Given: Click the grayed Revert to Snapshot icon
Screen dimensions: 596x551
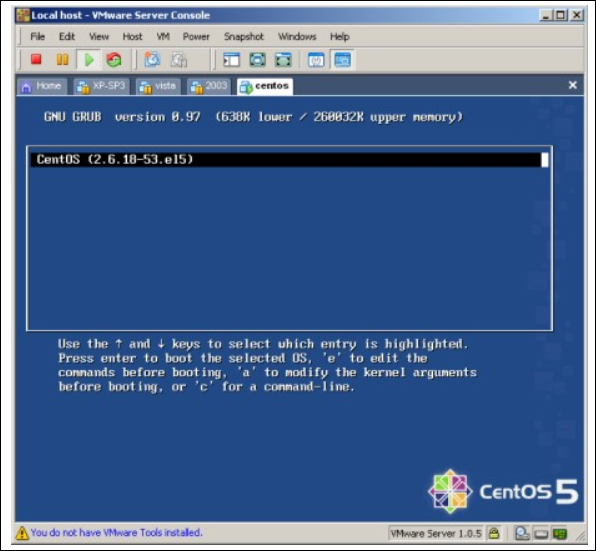Looking at the screenshot, I should pyautogui.click(x=179, y=60).
